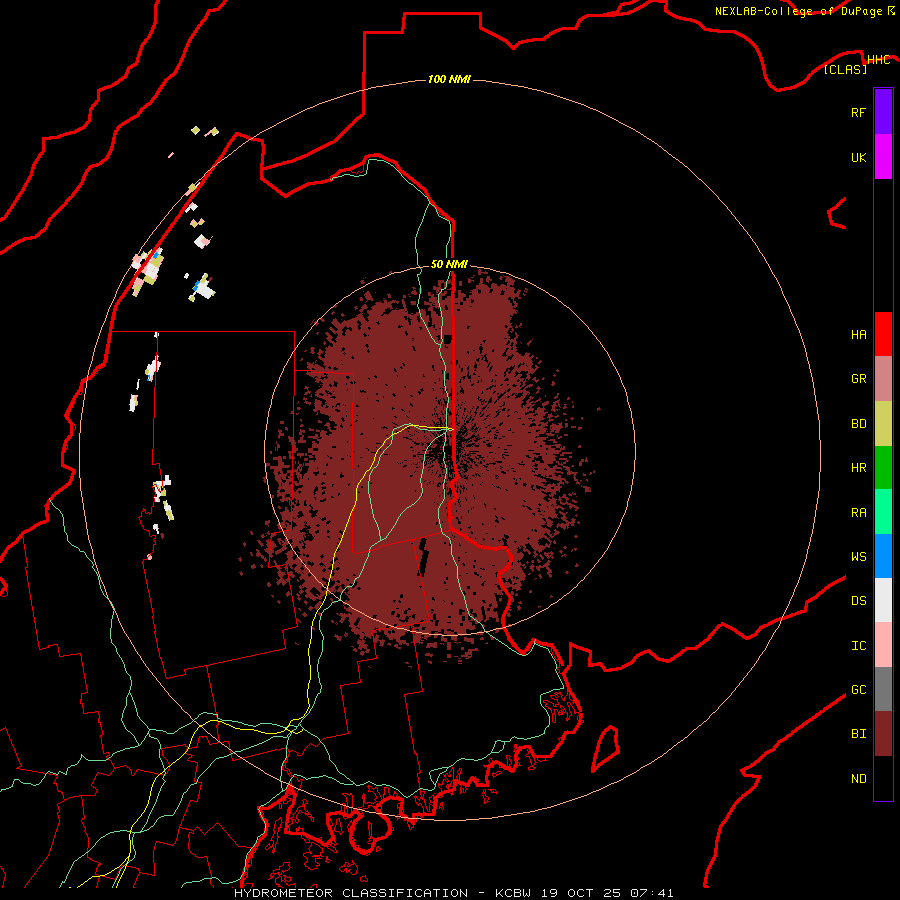The height and width of the screenshot is (900, 900).
Task: Click the WS legend label
Action: pyautogui.click(x=858, y=557)
